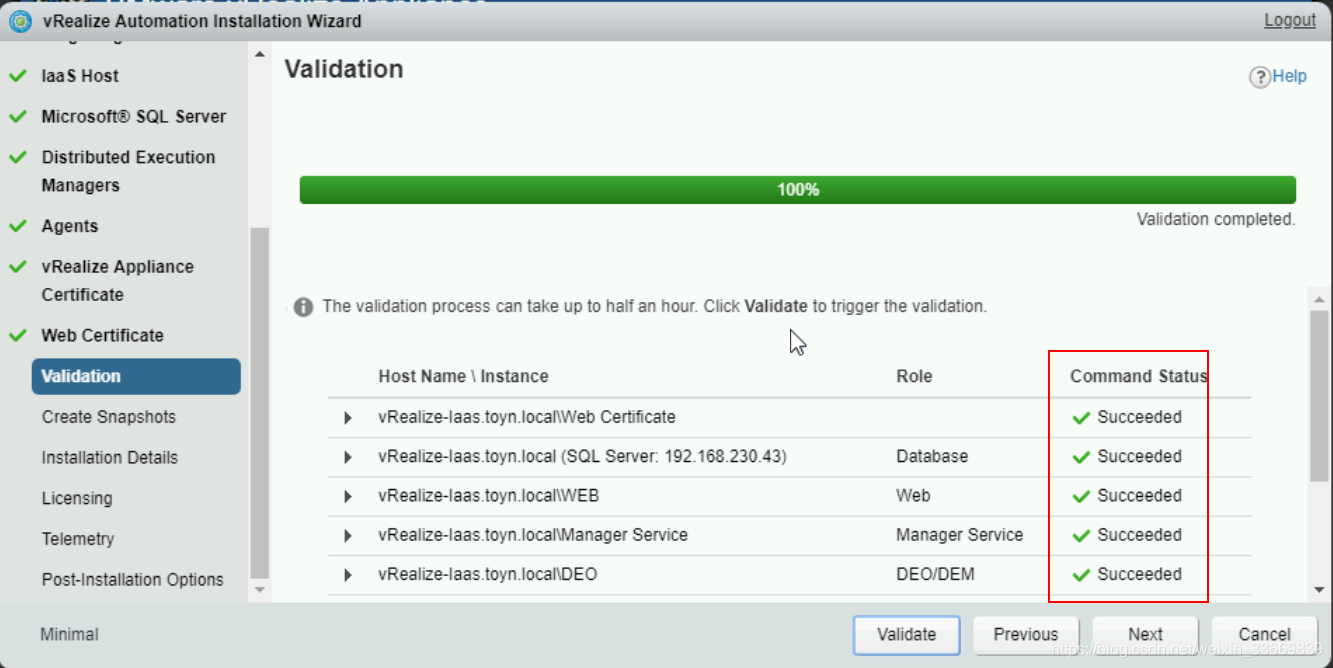Click the Role column header
This screenshot has width=1333, height=668.
click(914, 377)
